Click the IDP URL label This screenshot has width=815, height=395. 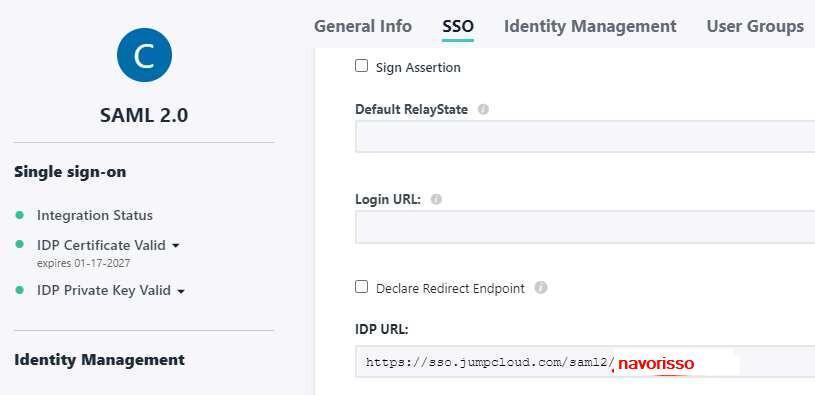point(382,330)
